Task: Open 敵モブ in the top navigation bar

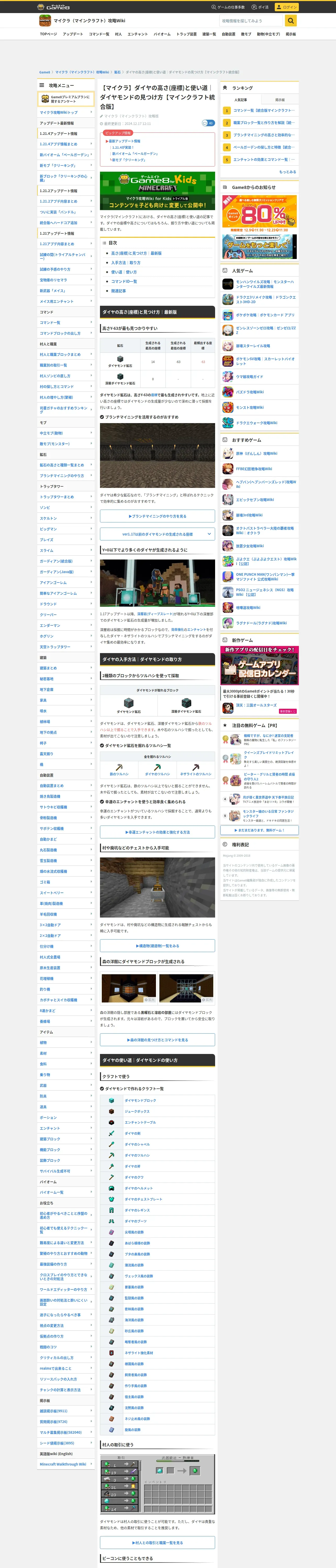Action: (x=246, y=34)
